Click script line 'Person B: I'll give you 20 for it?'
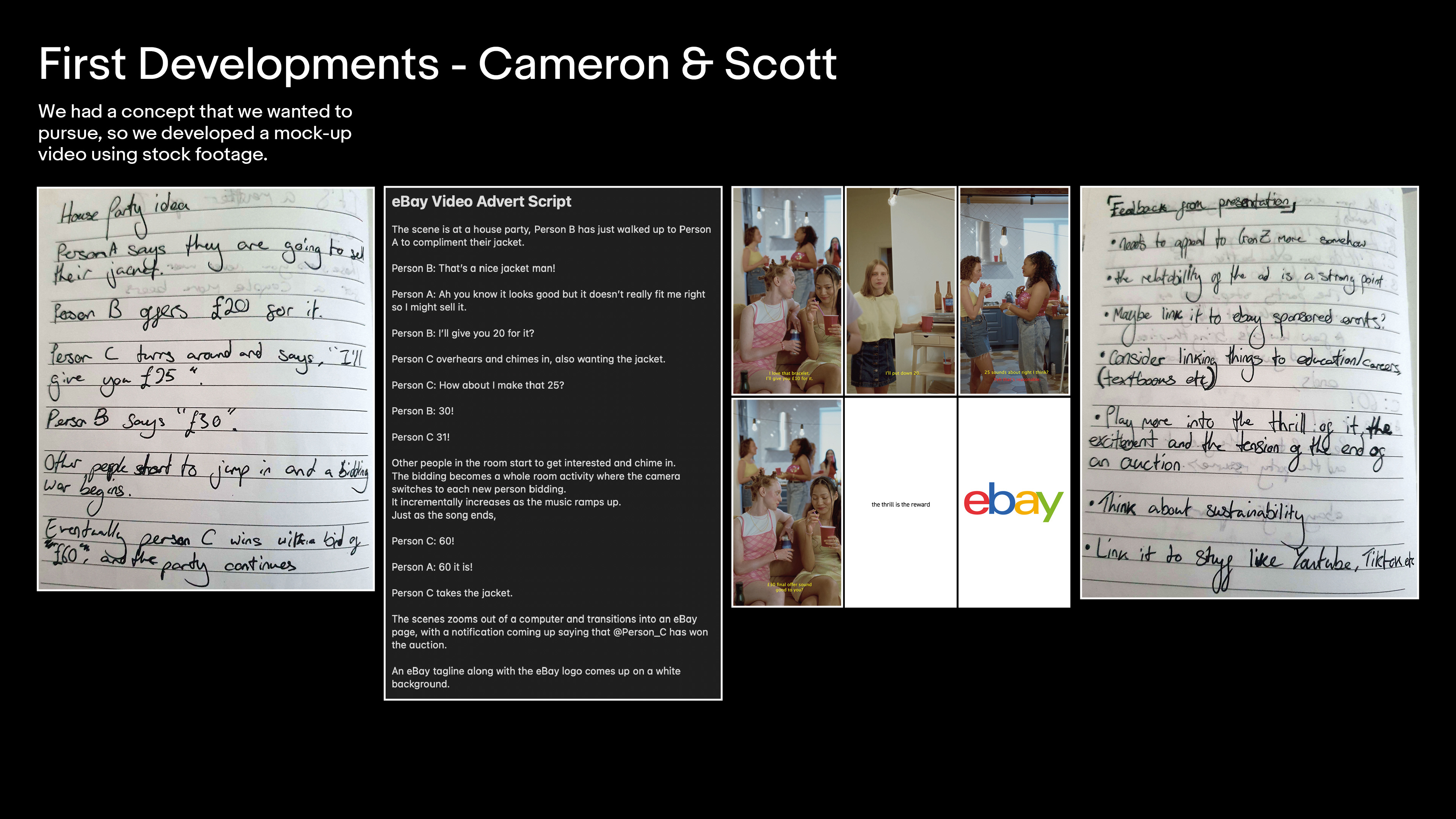The height and width of the screenshot is (819, 1456). (462, 333)
